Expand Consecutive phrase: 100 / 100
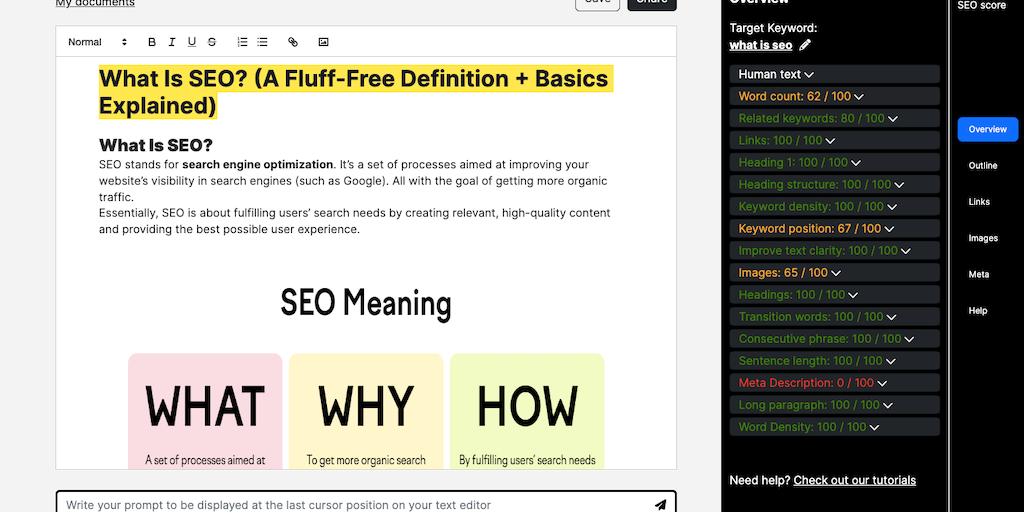The width and height of the screenshot is (1024, 512). pyautogui.click(x=835, y=338)
